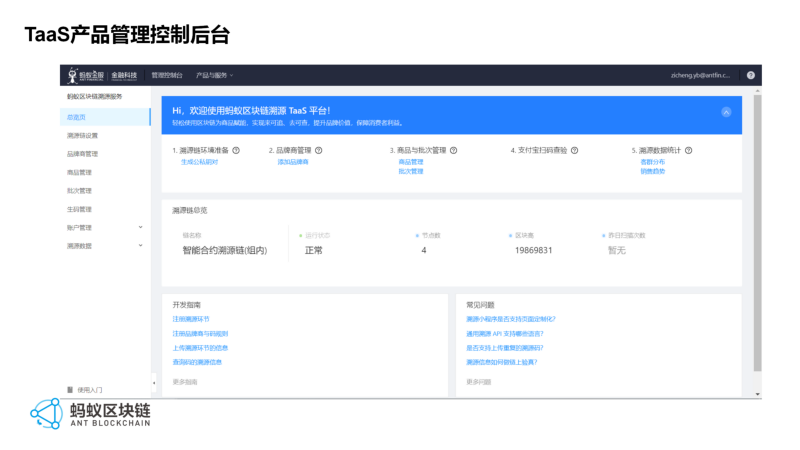The image size is (800, 450).
Task: Select 总览页 in the sidebar
Action: click(x=105, y=117)
